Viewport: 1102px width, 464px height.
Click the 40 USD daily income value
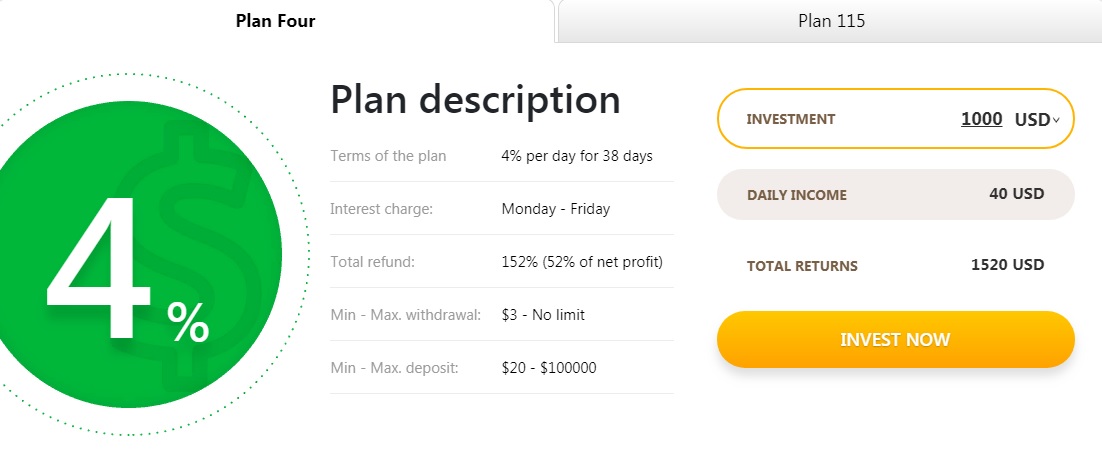pyautogui.click(x=1016, y=193)
